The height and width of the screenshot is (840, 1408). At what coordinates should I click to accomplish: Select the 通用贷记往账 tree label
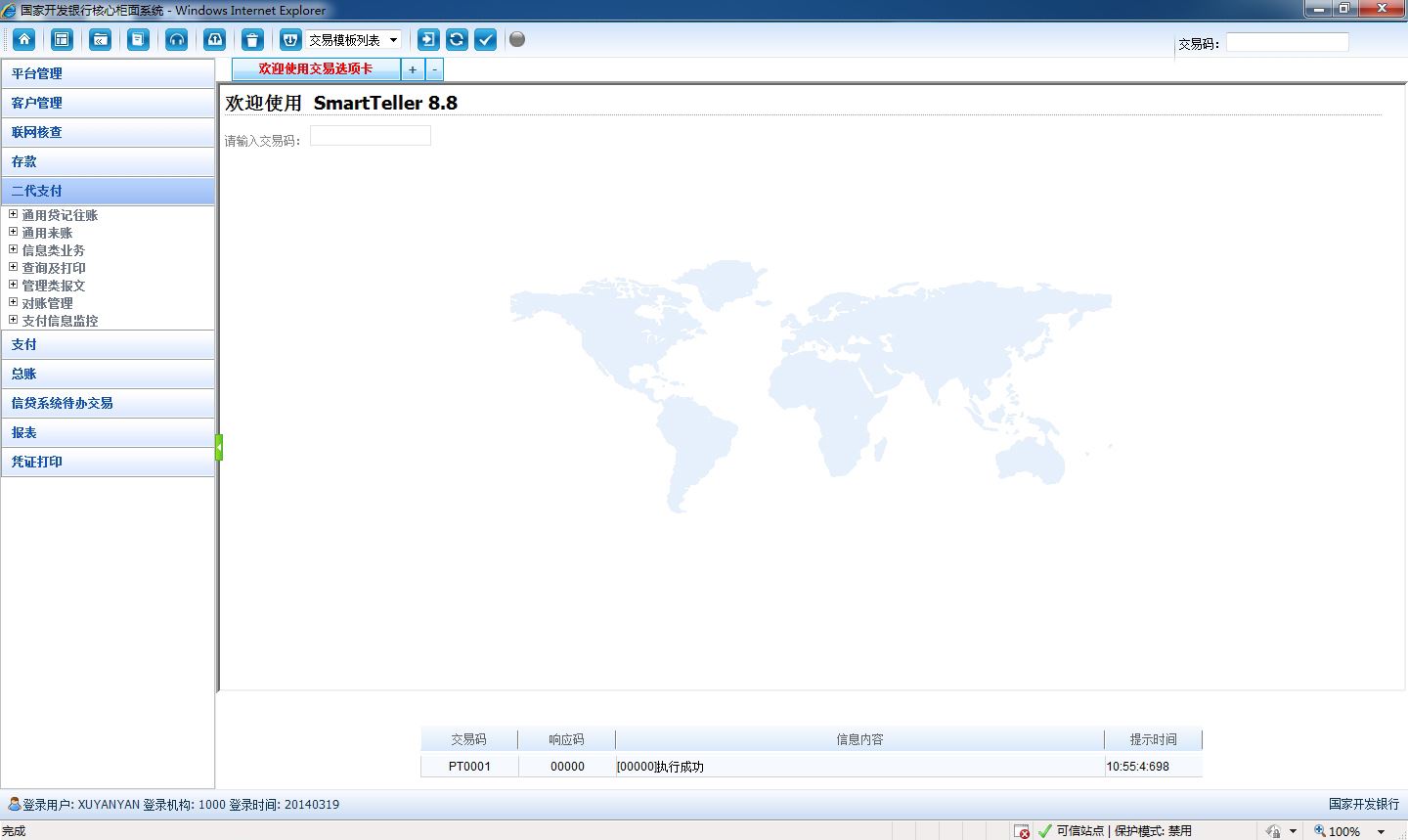(x=60, y=215)
